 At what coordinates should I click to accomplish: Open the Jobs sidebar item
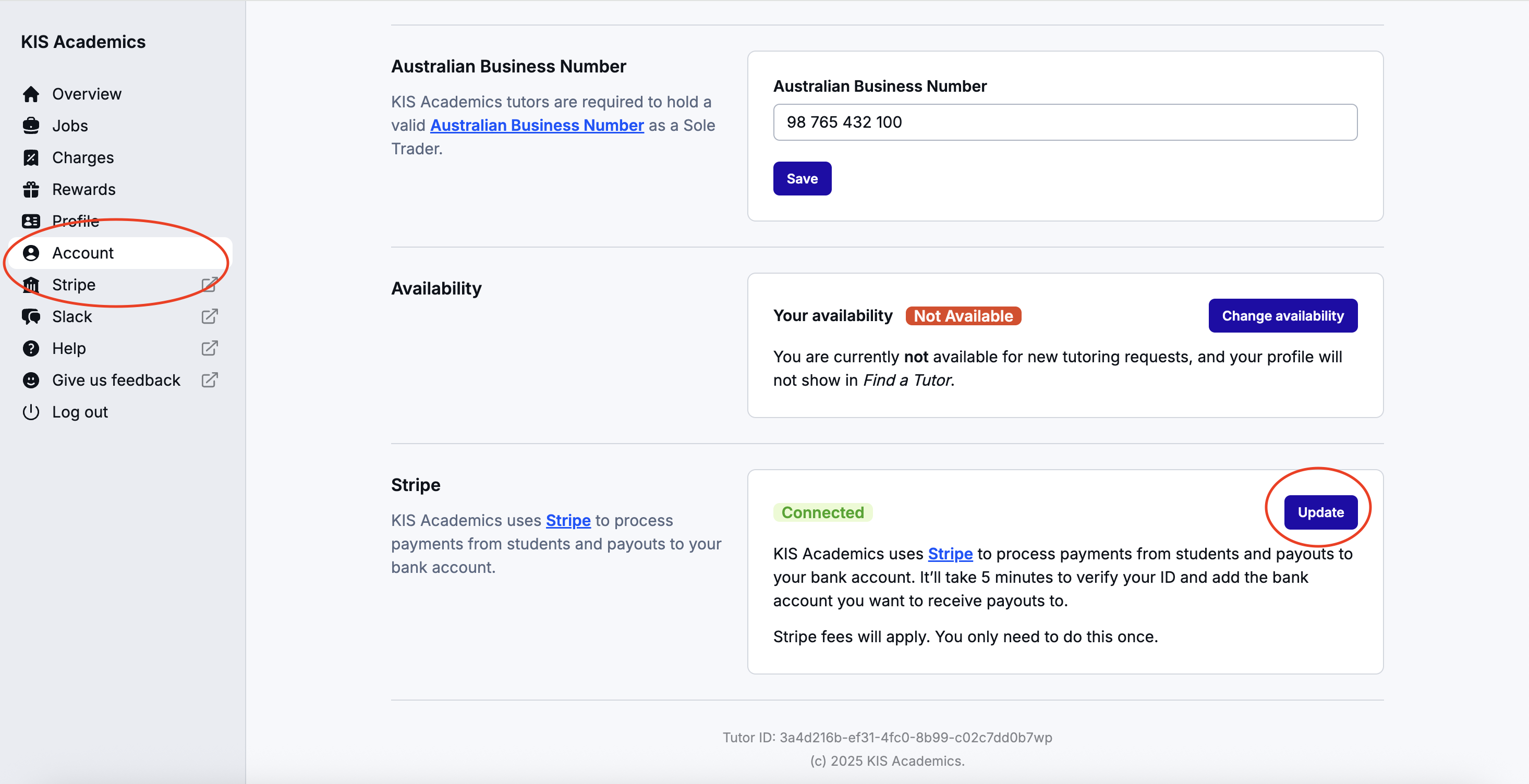pyautogui.click(x=70, y=126)
